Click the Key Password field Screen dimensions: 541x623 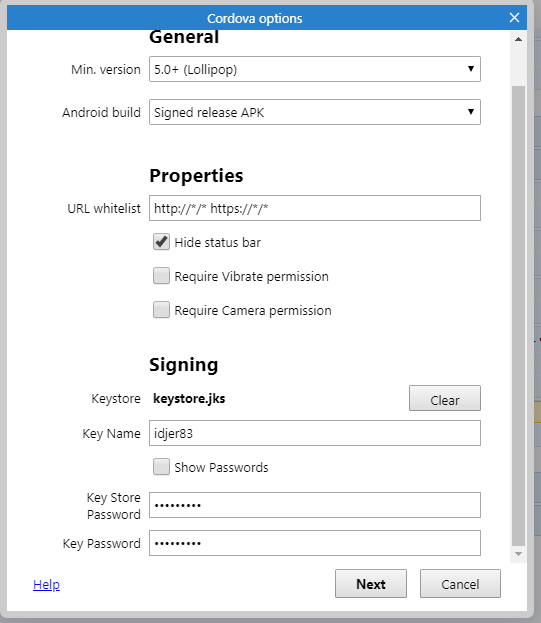click(315, 543)
